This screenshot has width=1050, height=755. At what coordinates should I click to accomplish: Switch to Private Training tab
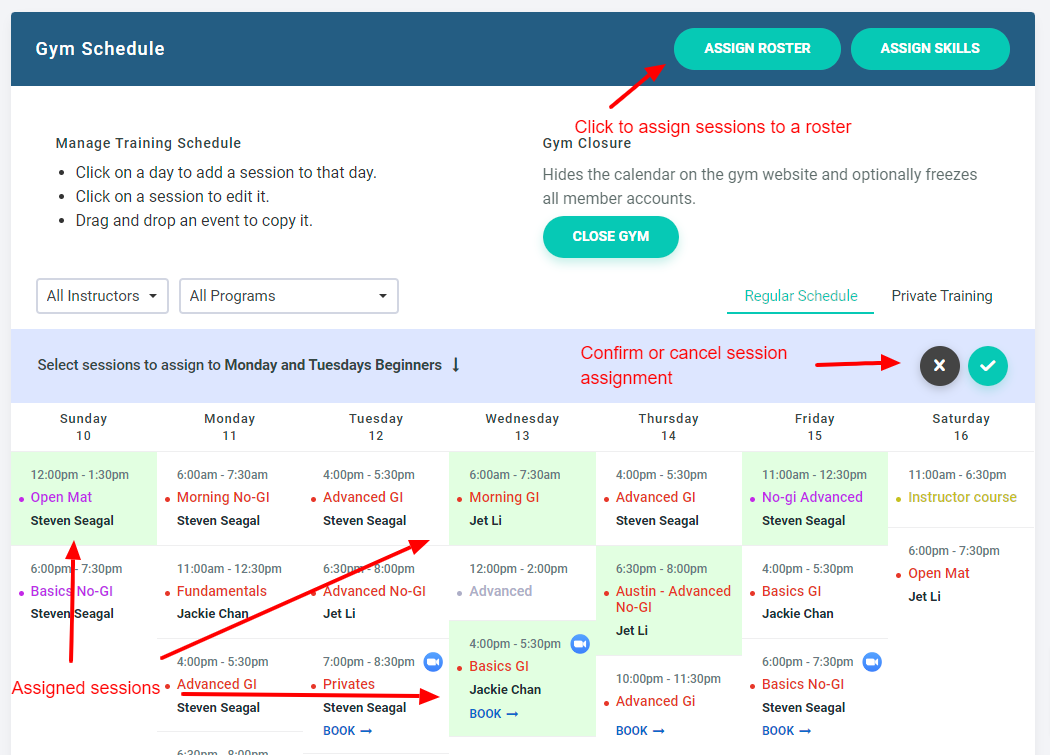click(x=941, y=296)
